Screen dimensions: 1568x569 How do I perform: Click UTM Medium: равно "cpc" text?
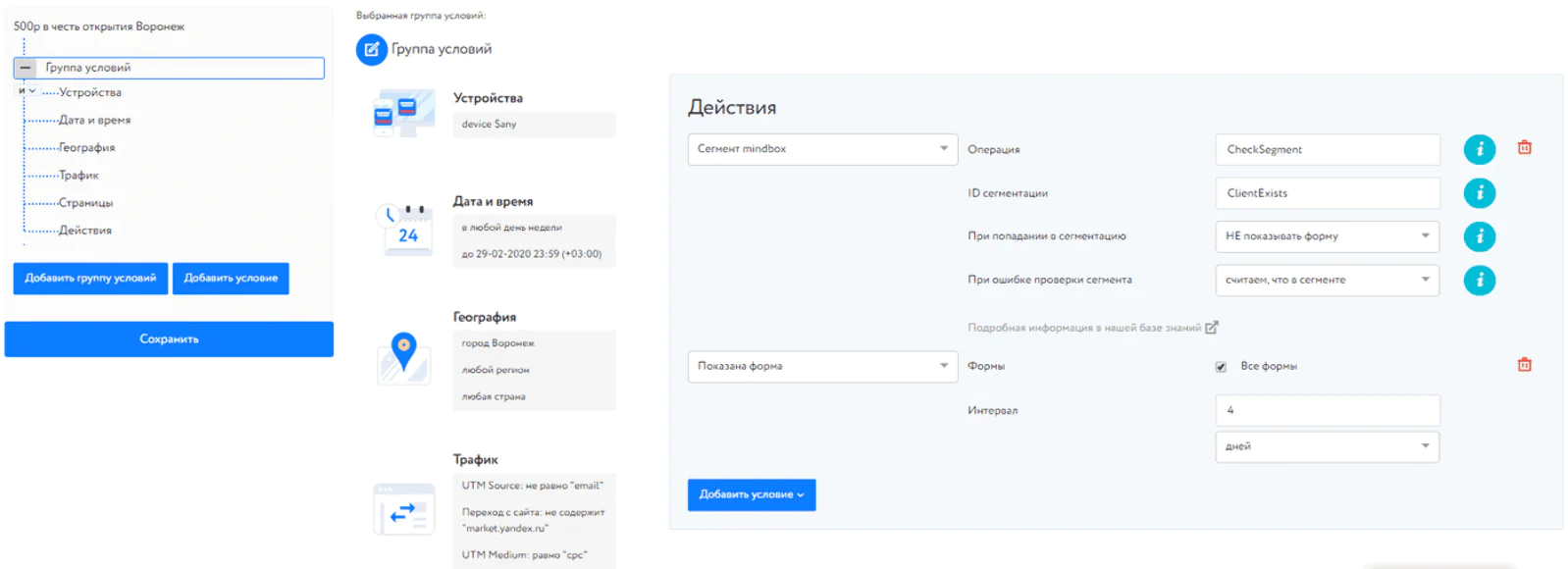(524, 554)
